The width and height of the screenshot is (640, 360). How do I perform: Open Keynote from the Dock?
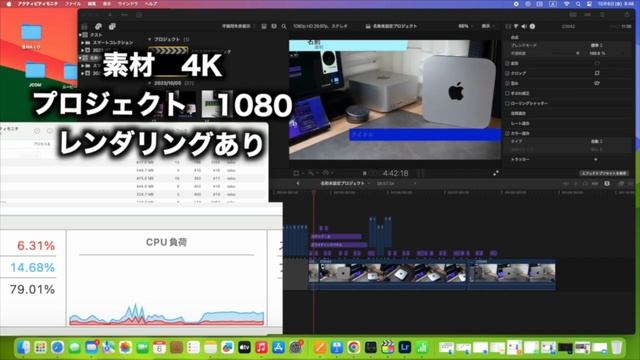(337, 347)
